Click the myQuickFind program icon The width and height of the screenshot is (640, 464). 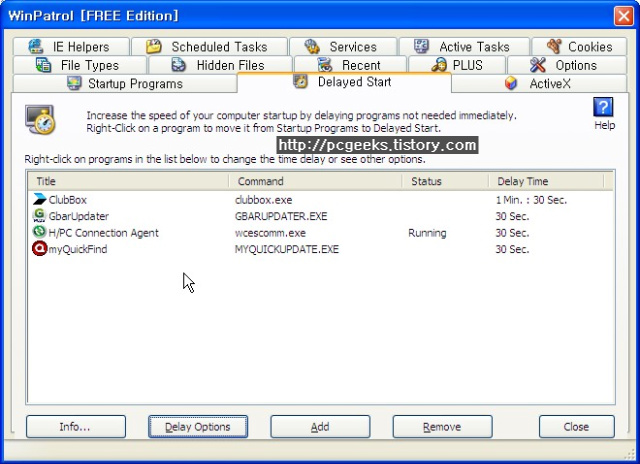tap(40, 249)
